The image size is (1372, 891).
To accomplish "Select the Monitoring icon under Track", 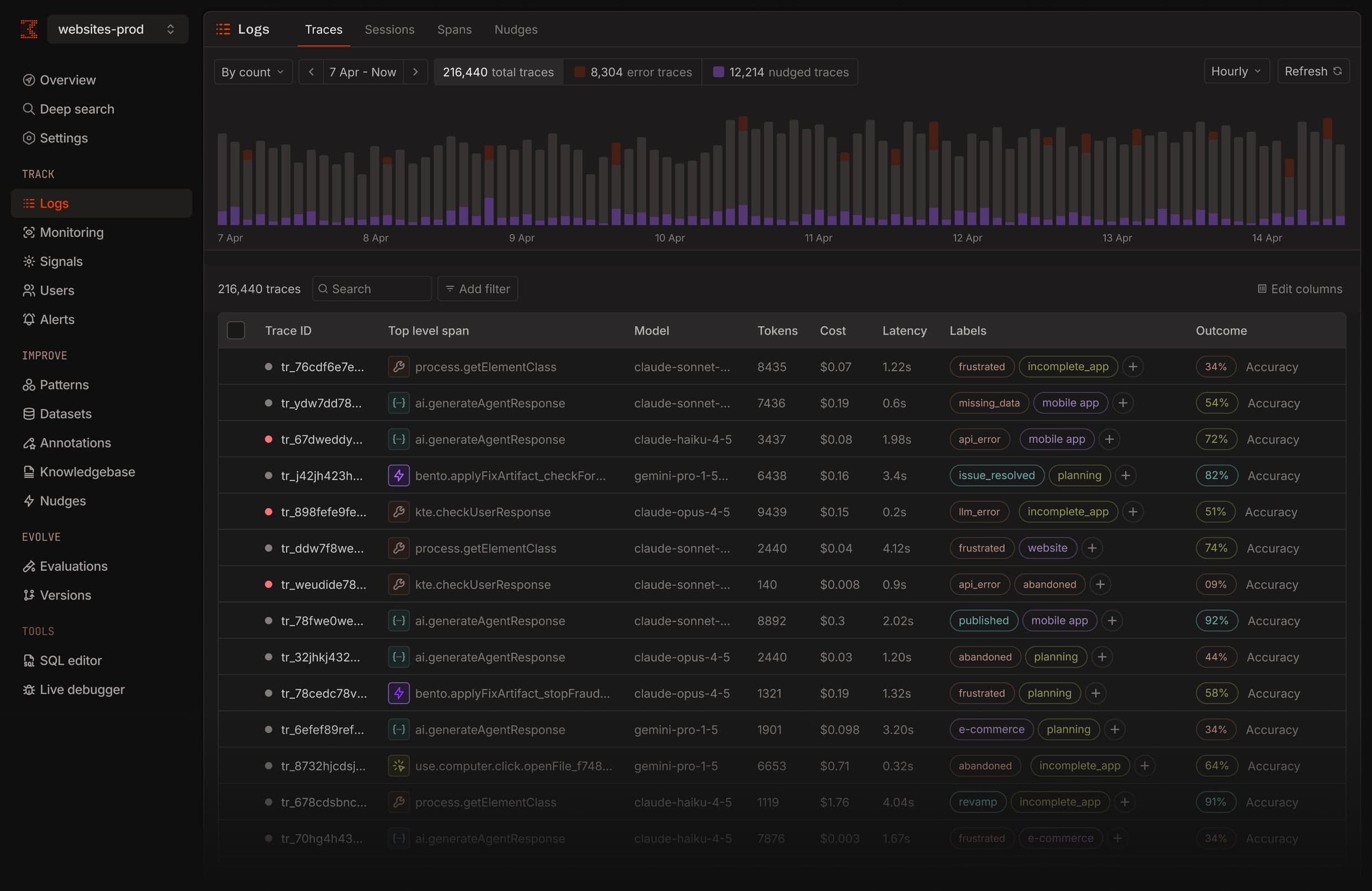I will (x=29, y=232).
